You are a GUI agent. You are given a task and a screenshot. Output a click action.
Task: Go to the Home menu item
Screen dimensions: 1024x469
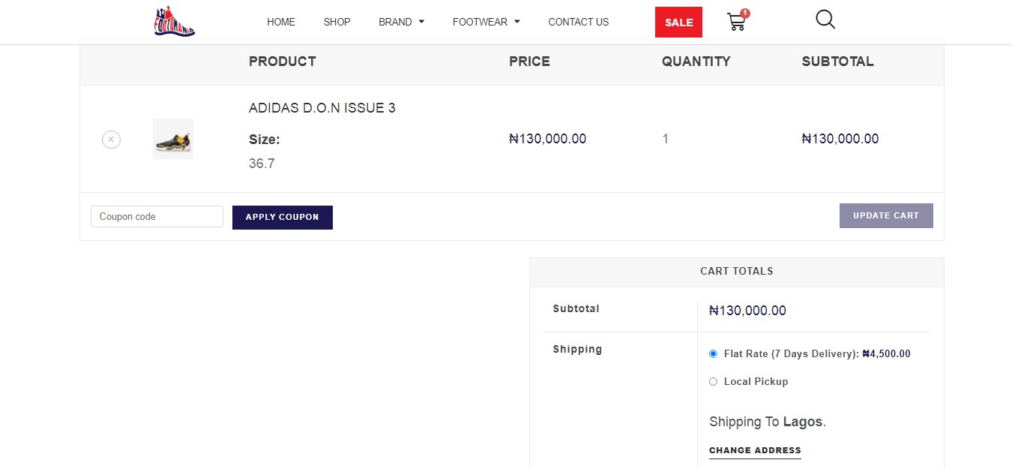click(x=281, y=22)
